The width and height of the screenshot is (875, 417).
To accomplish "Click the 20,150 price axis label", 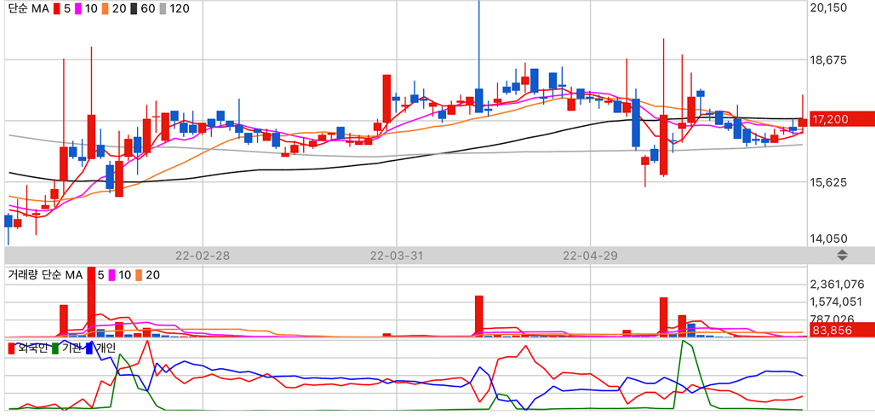I will pyautogui.click(x=831, y=7).
